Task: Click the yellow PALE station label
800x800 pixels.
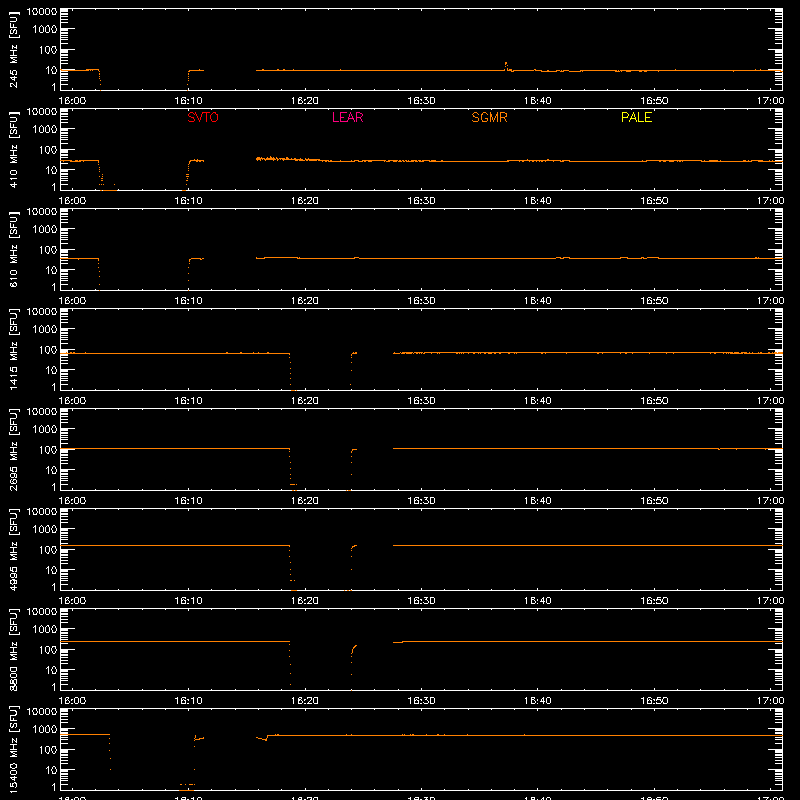Action: pyautogui.click(x=636, y=117)
